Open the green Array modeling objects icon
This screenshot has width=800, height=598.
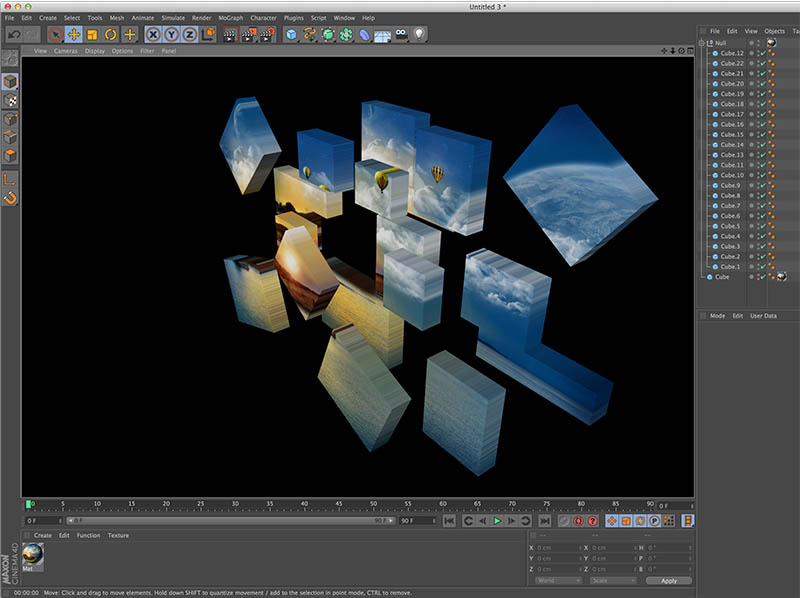tap(346, 35)
